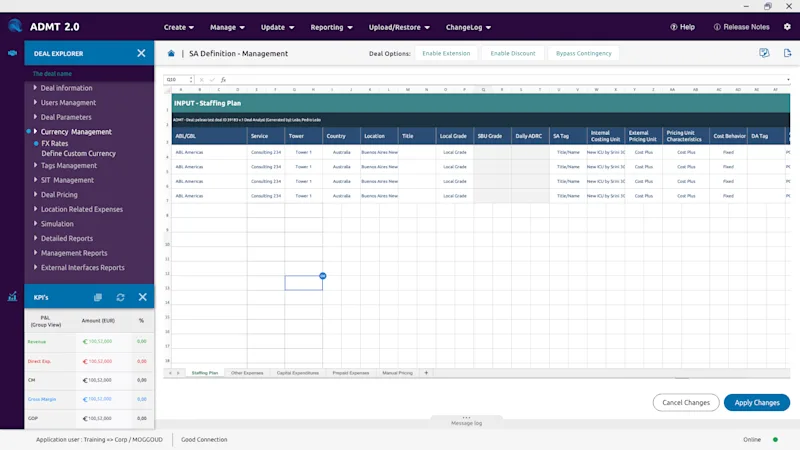Viewport: 800px width, 450px height.
Task: Expand the formula bar dropdown arrow
Action: [788, 80]
